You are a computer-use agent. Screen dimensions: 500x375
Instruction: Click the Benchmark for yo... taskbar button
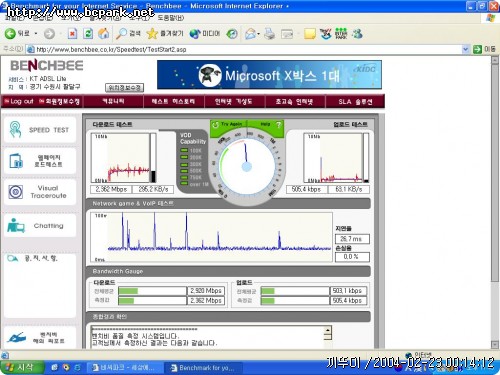pos(204,368)
